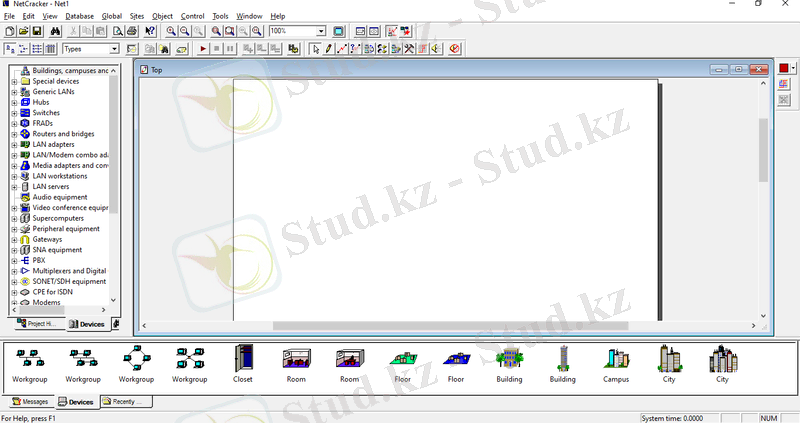Open the Window menu
Image resolution: width=800 pixels, height=423 pixels.
coord(249,16)
